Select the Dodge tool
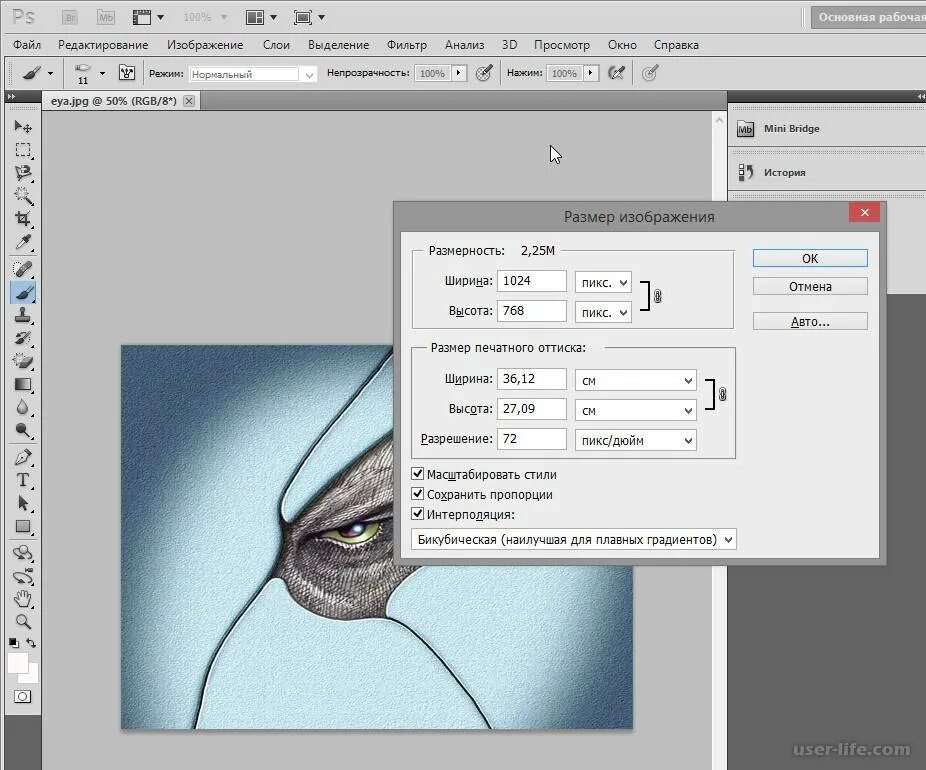This screenshot has width=926, height=770. (23, 430)
